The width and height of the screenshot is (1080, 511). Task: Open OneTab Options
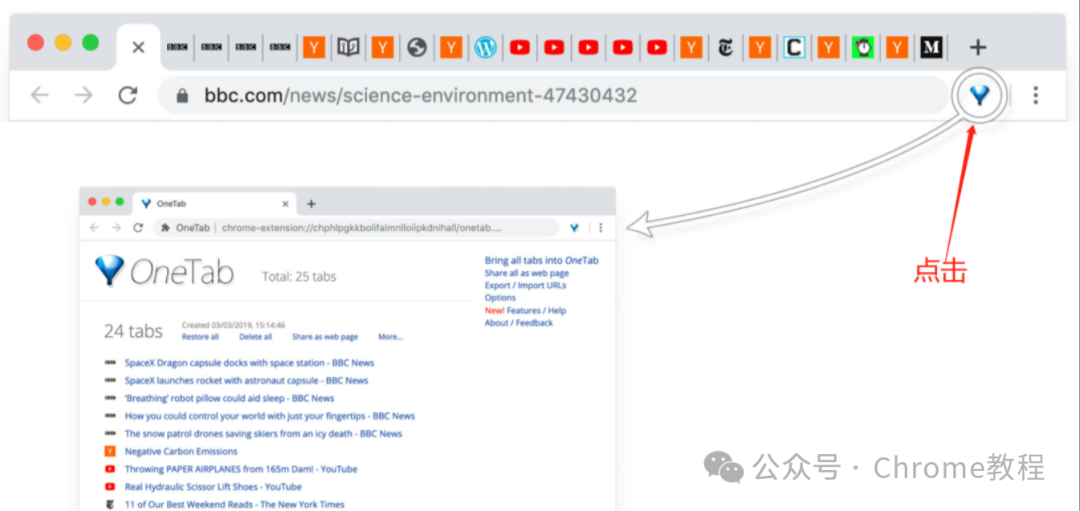tap(500, 298)
